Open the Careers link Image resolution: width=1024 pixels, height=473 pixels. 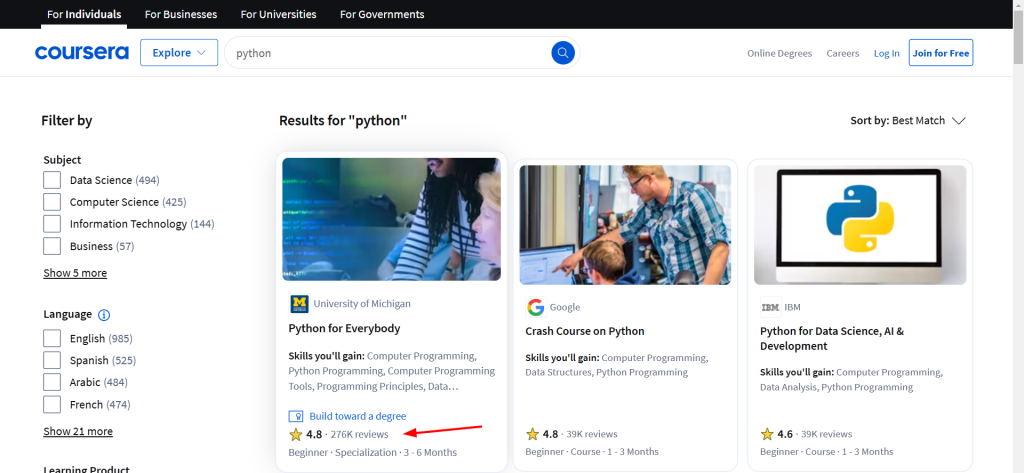click(842, 54)
